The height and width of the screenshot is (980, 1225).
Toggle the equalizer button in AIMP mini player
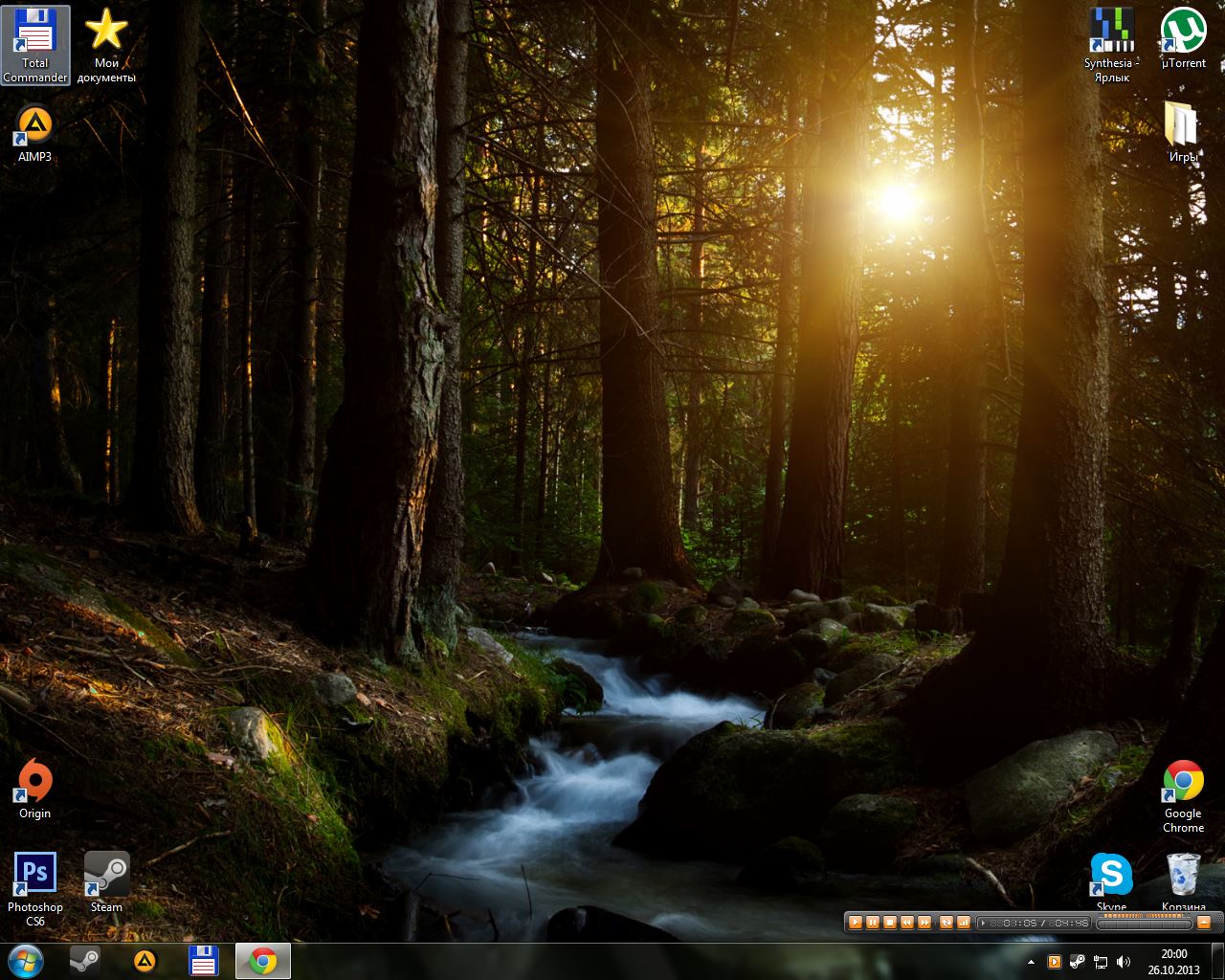(963, 923)
